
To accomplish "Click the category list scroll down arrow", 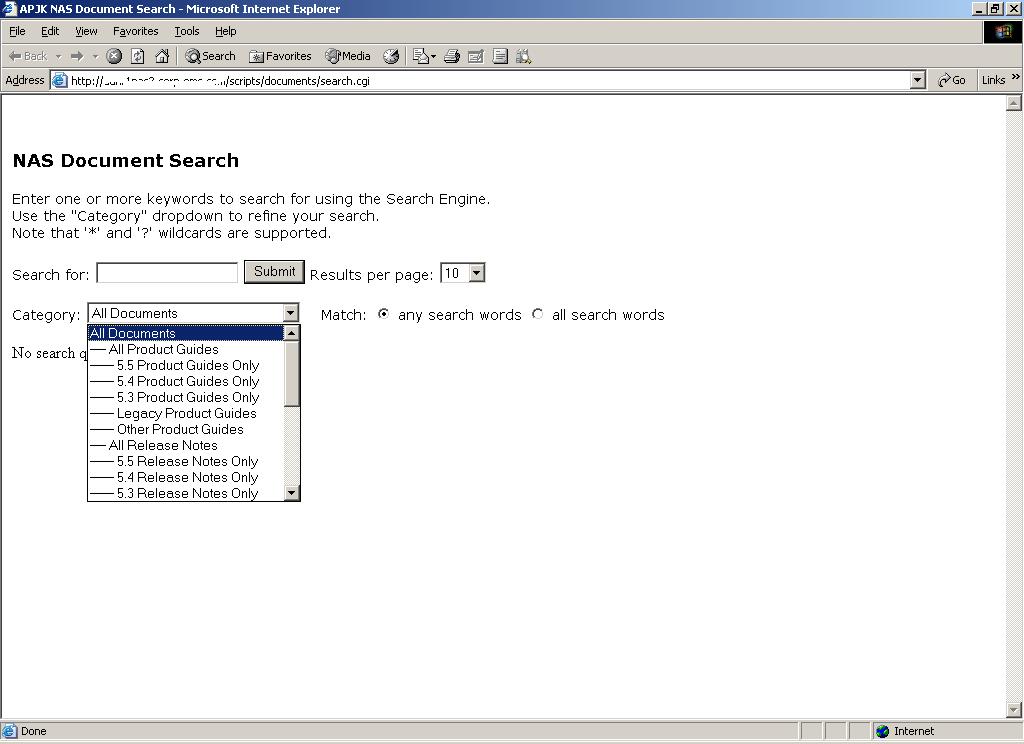I will click(x=292, y=493).
